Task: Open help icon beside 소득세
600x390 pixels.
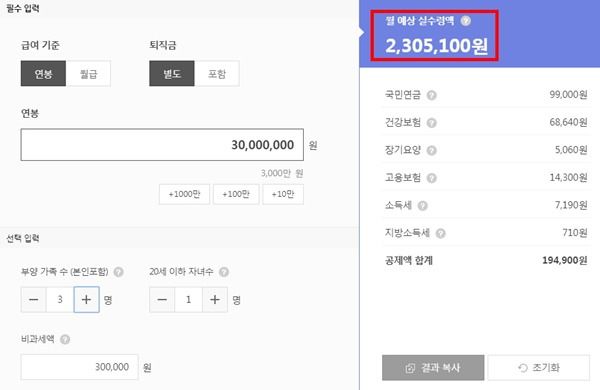Action: click(422, 206)
